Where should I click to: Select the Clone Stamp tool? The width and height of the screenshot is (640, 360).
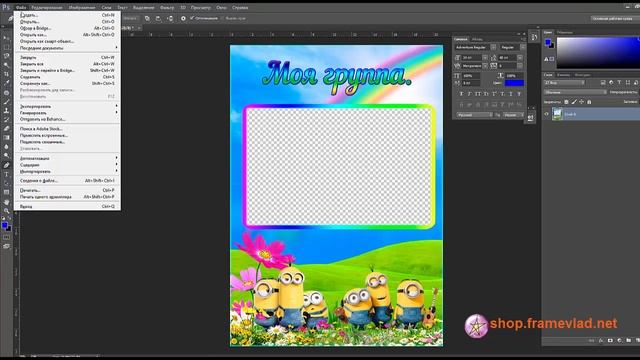[6, 111]
